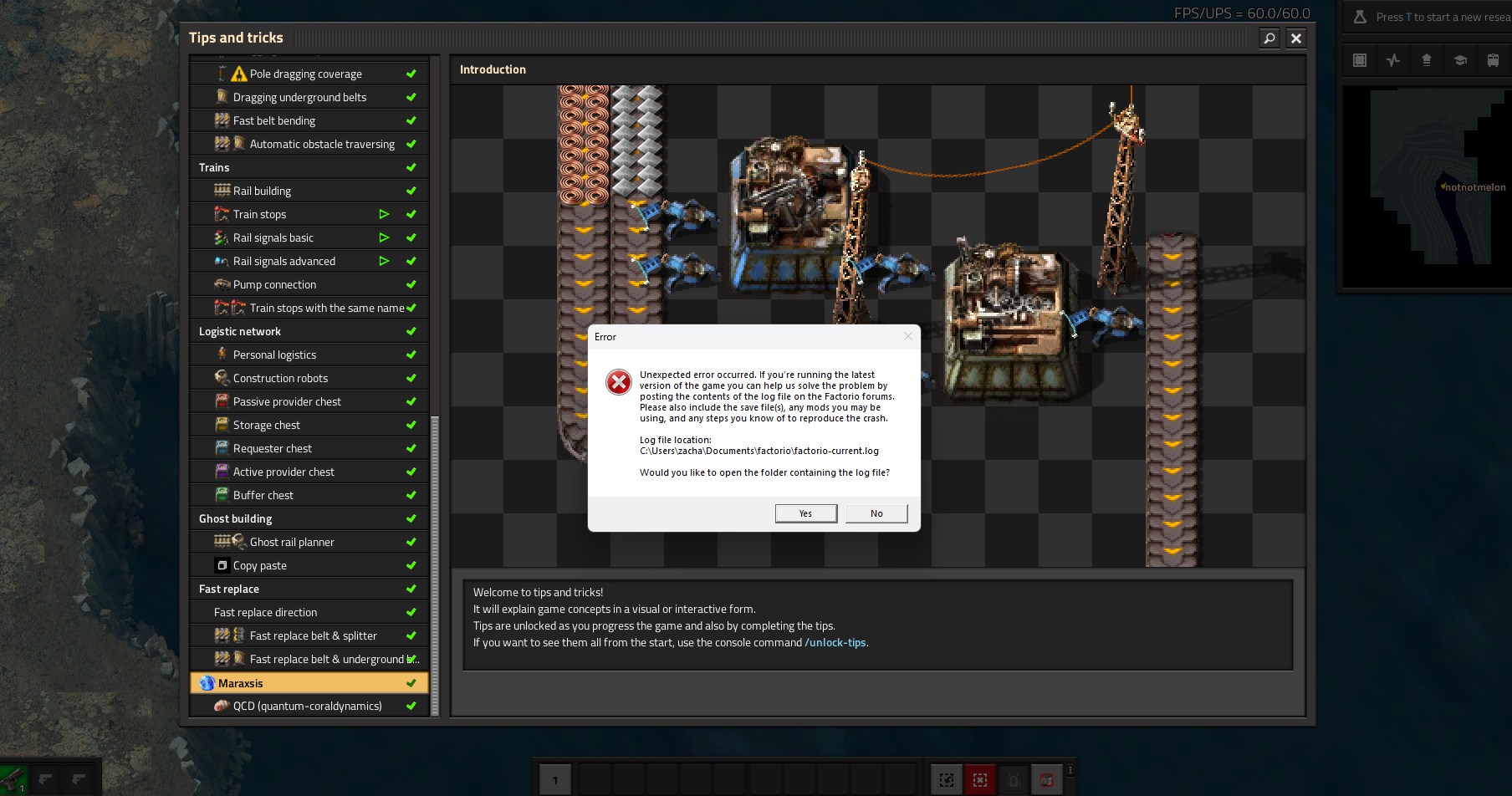1512x796 pixels.
Task: Close the Error dialog with its X
Action: pos(908,336)
